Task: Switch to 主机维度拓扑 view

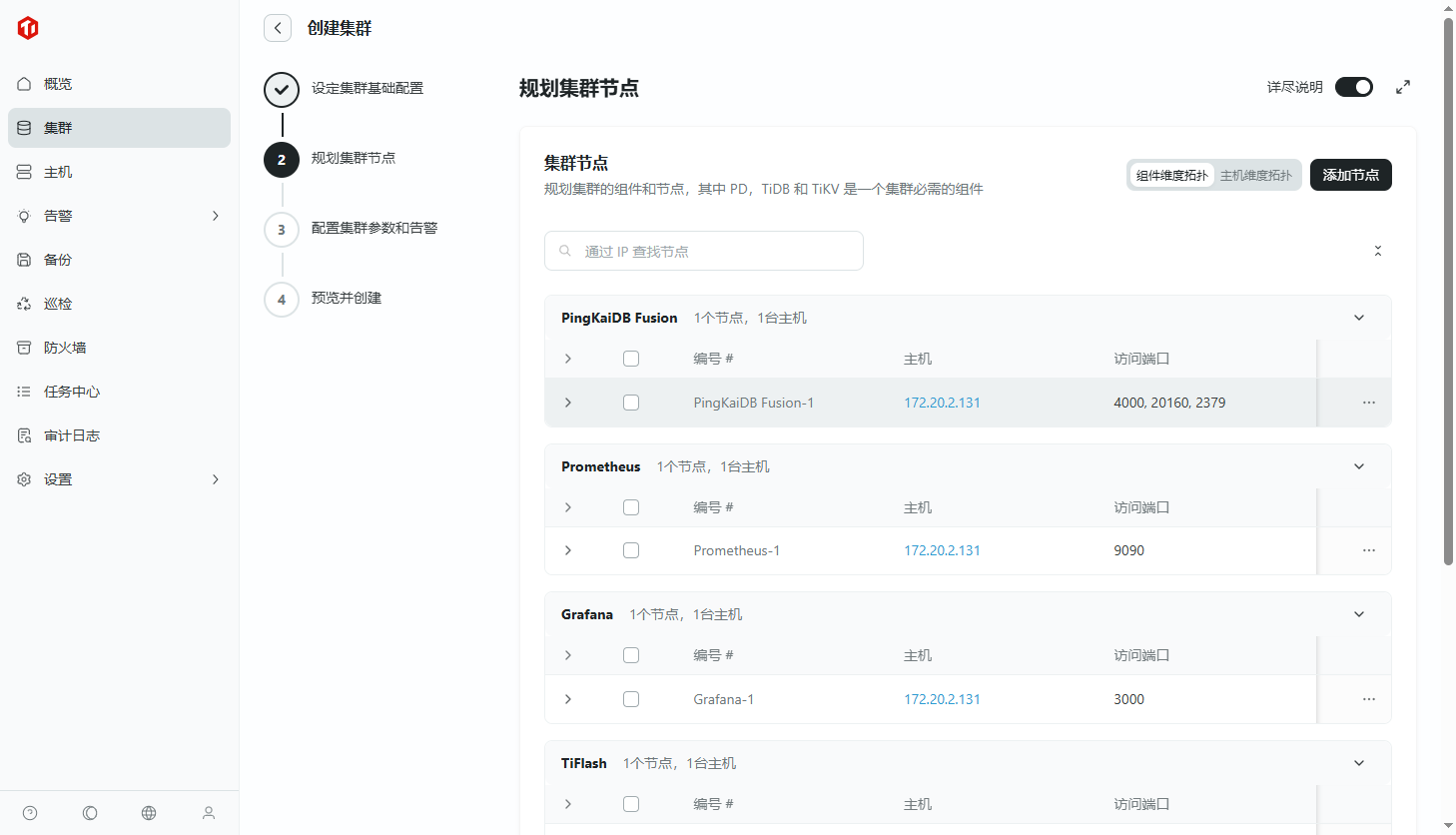Action: tap(1256, 175)
